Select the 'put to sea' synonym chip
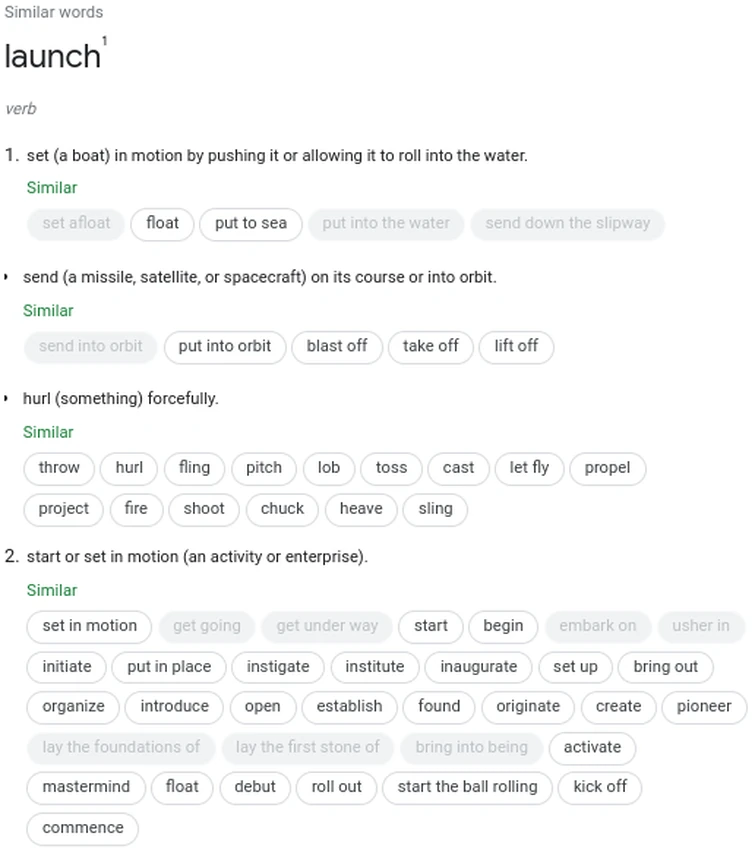 pyautogui.click(x=250, y=223)
